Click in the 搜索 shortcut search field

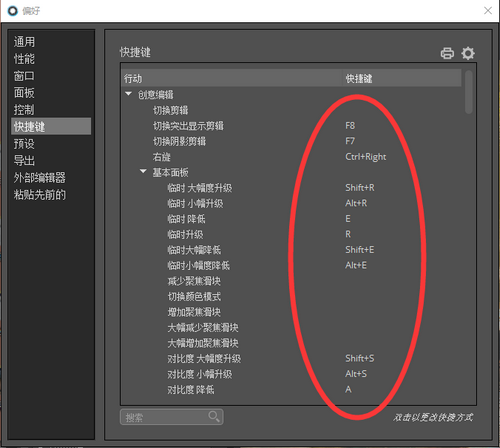(171, 417)
